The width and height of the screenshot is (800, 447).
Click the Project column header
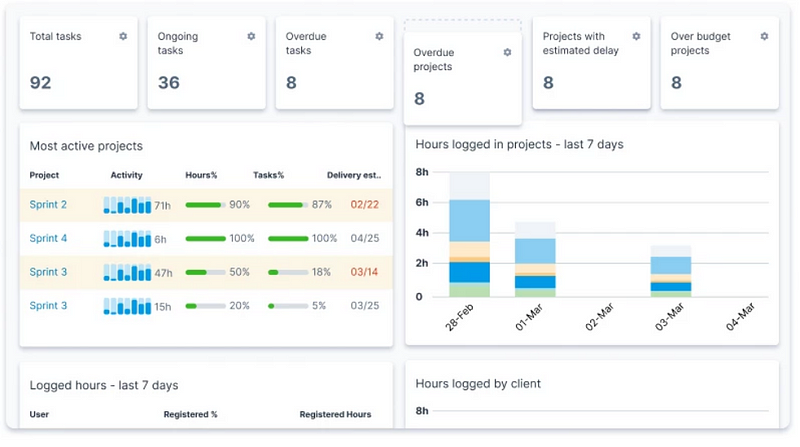[x=44, y=175]
